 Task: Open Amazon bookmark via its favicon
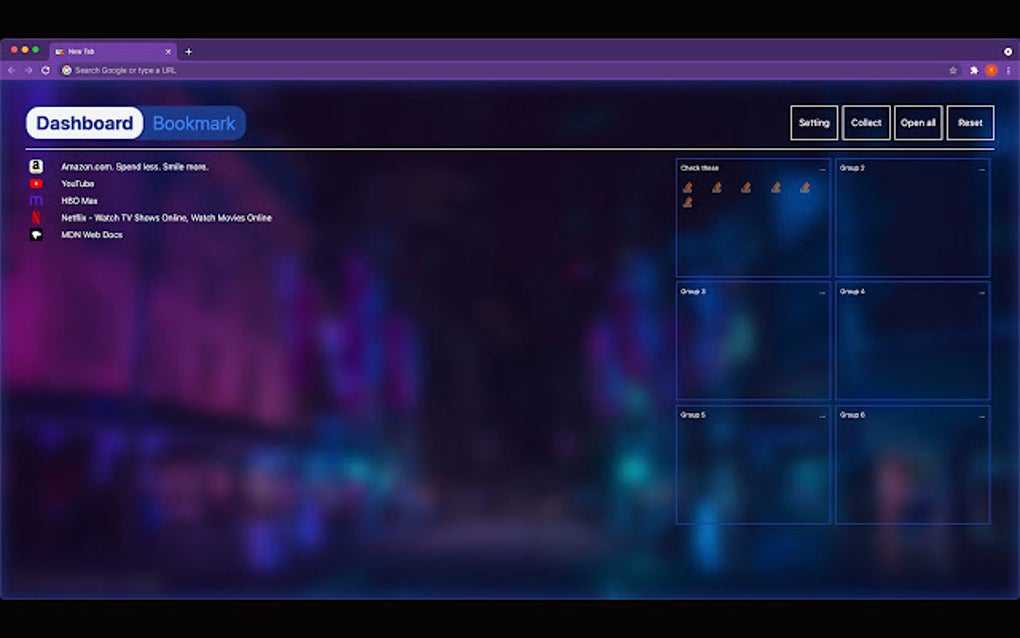[x=37, y=166]
